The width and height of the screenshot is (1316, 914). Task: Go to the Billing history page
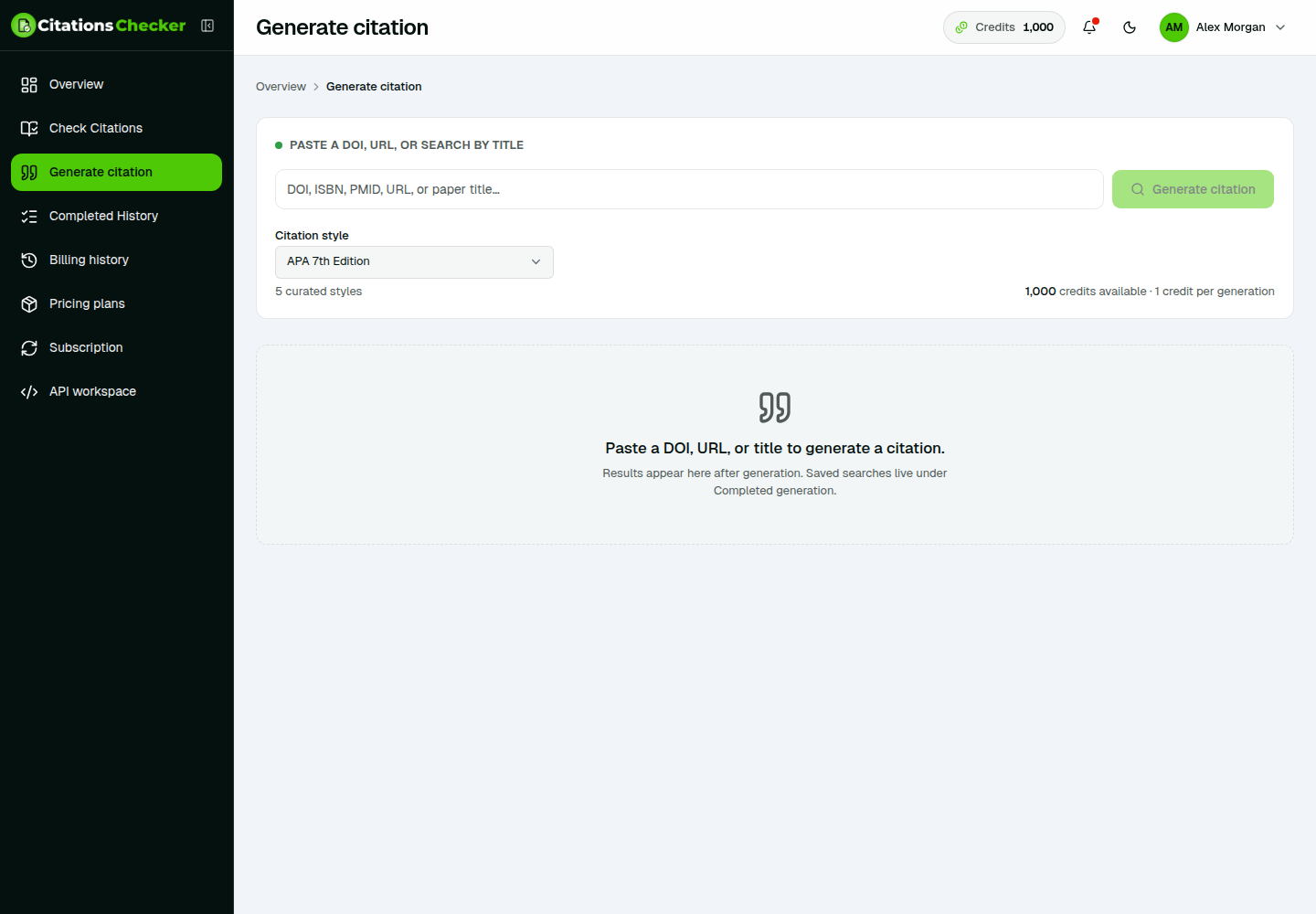[x=116, y=260]
